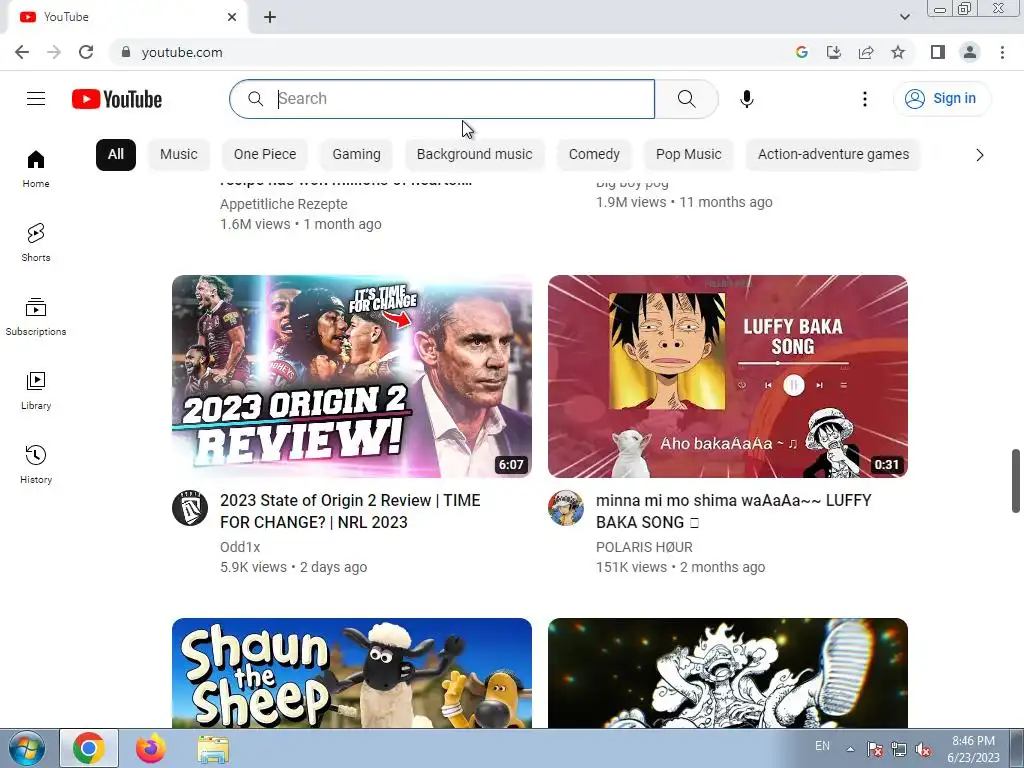Reload the YouTube page
Viewport: 1024px width, 768px height.
click(86, 52)
